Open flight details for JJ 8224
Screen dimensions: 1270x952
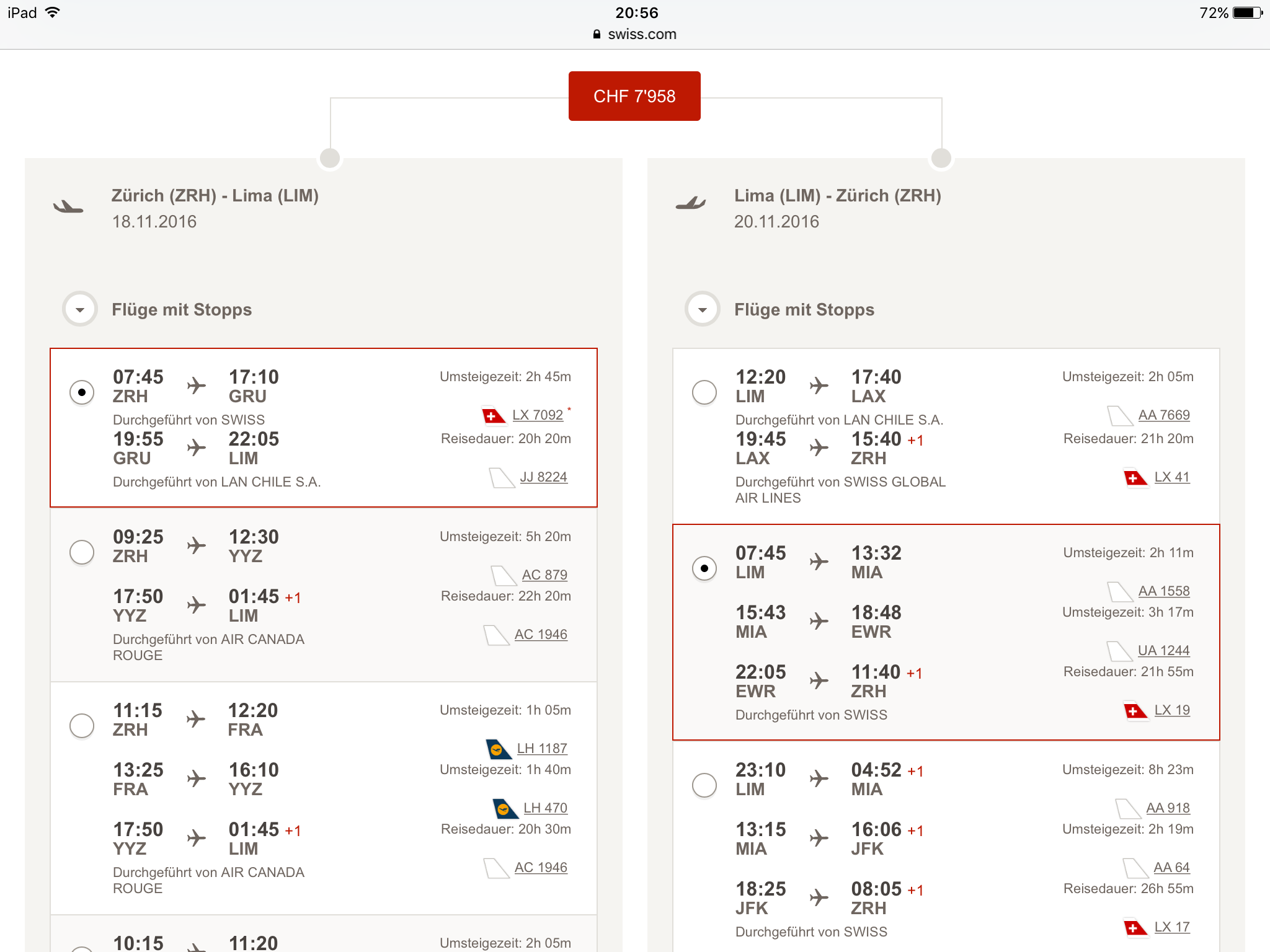pos(543,477)
